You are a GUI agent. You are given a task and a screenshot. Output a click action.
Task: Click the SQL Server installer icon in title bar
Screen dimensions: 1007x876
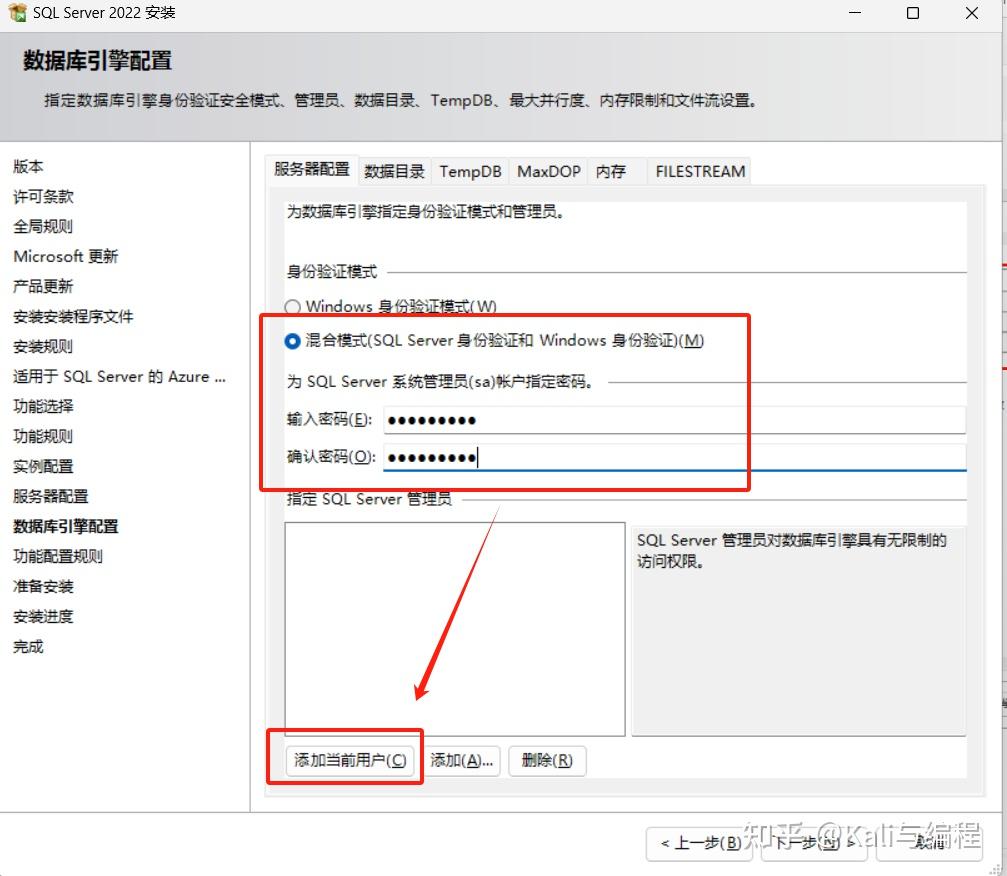(16, 13)
